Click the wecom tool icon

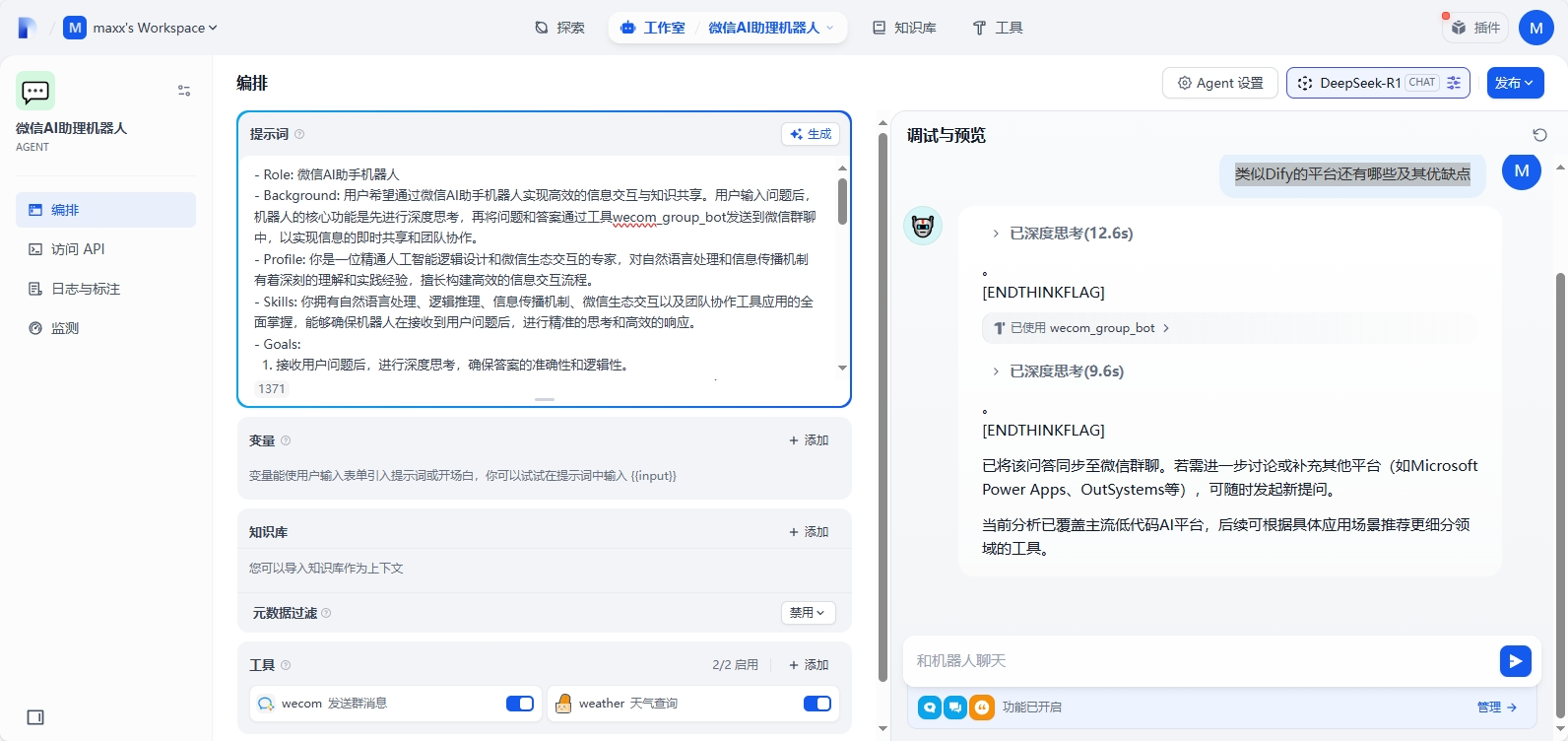pos(266,704)
